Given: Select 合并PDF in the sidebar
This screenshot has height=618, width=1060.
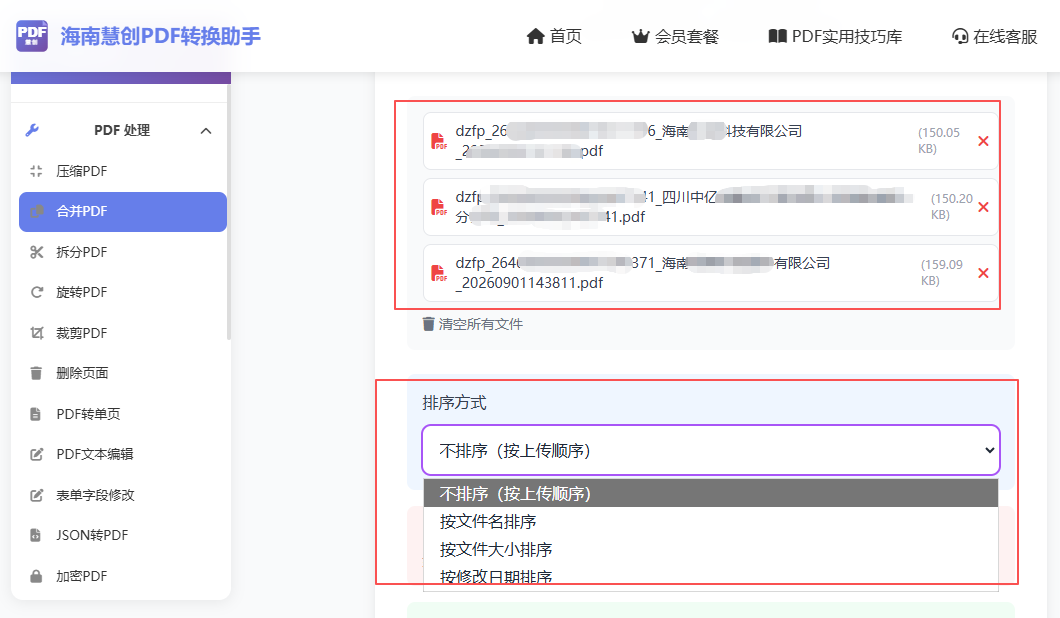Looking at the screenshot, I should click(x=122, y=212).
